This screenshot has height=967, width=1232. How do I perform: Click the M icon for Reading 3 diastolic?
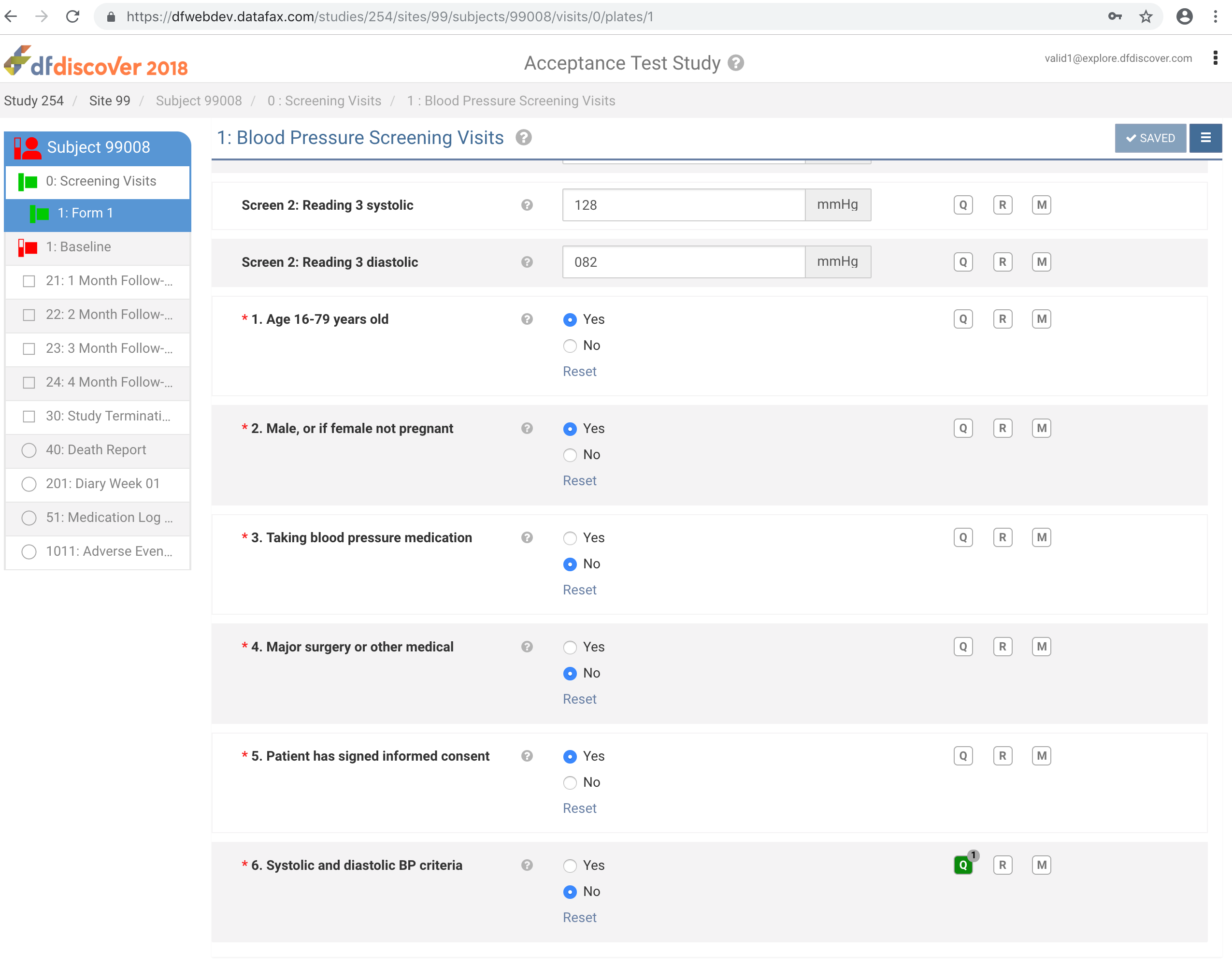(1041, 262)
